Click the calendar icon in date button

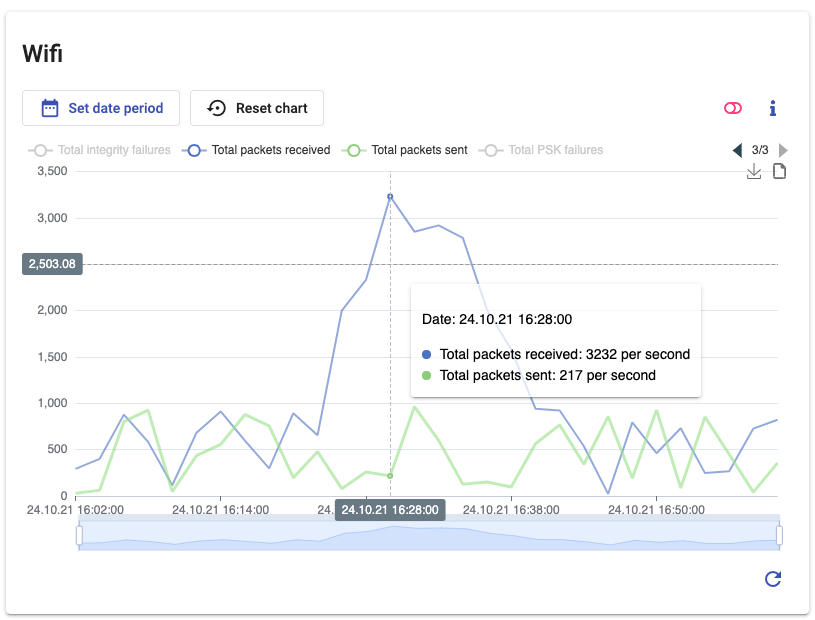tap(49, 108)
